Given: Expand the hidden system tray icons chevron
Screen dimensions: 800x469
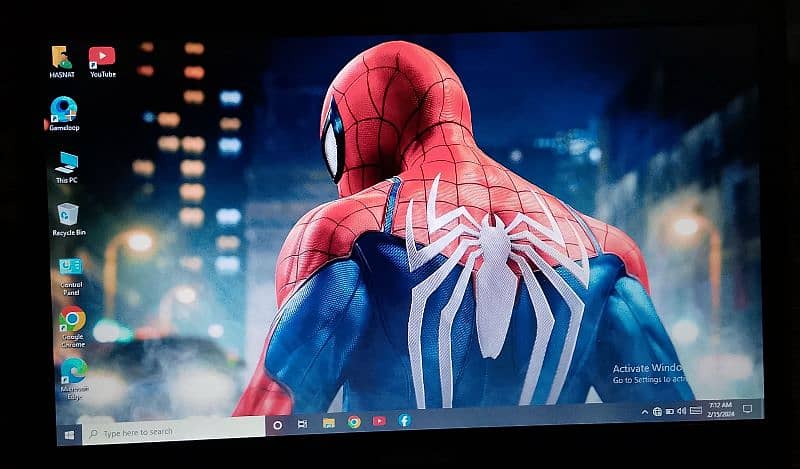Looking at the screenshot, I should click(644, 412).
